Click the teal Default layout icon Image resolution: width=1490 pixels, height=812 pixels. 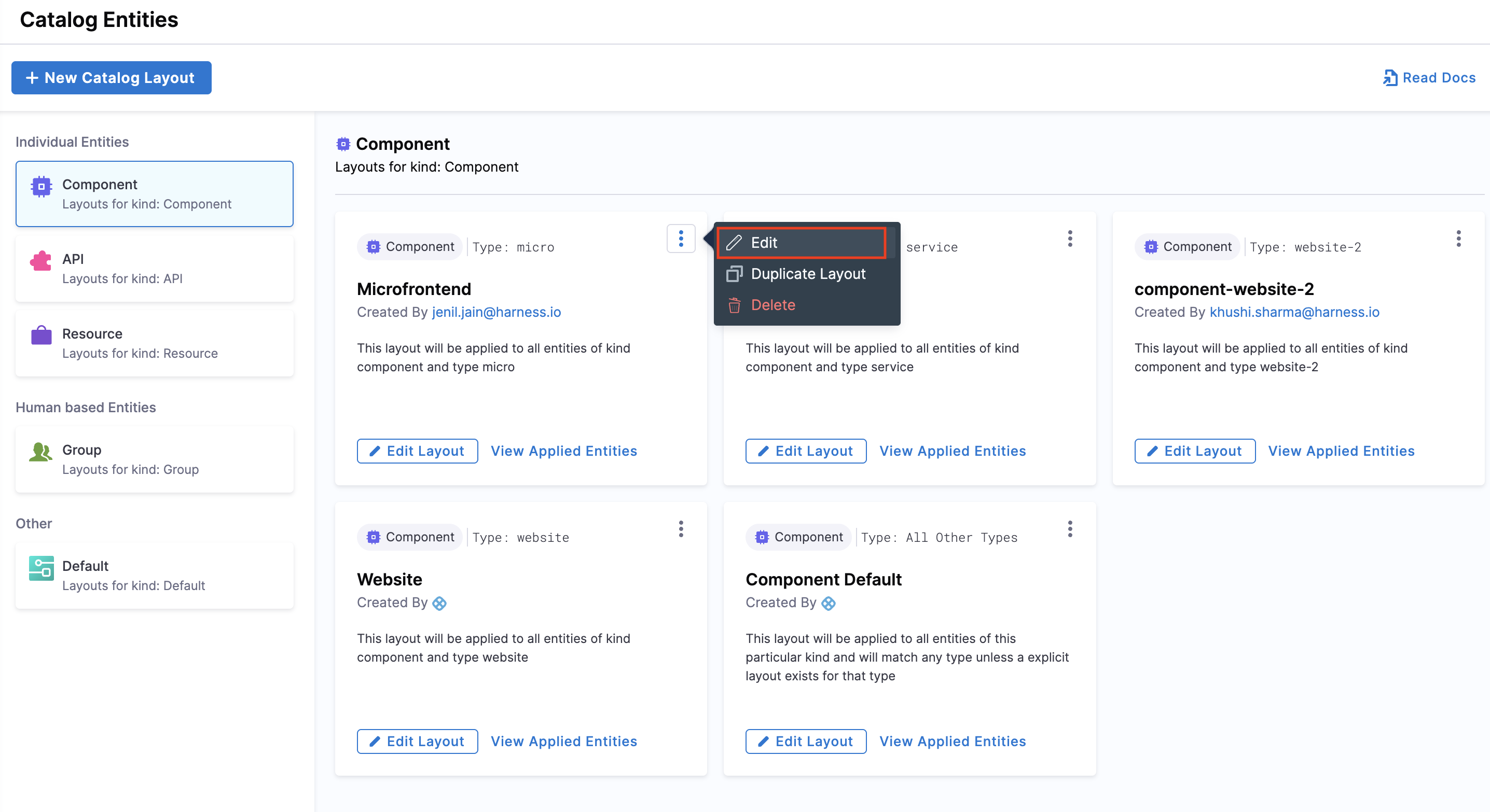coord(41,568)
